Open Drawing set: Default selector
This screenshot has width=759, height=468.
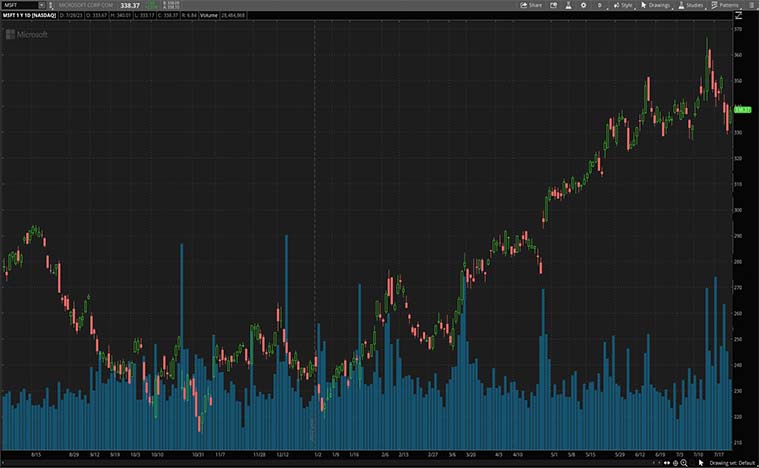click(732, 463)
